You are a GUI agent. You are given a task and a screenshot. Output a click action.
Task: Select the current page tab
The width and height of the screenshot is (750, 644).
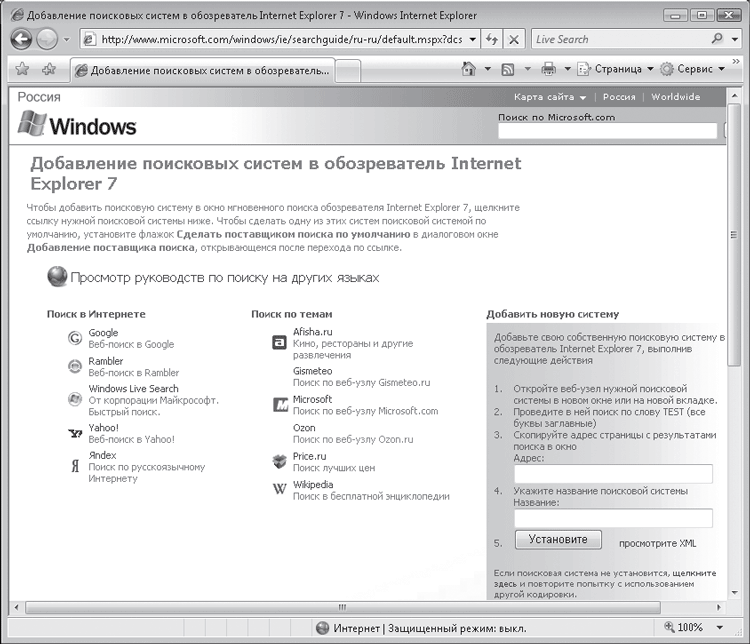[200, 71]
